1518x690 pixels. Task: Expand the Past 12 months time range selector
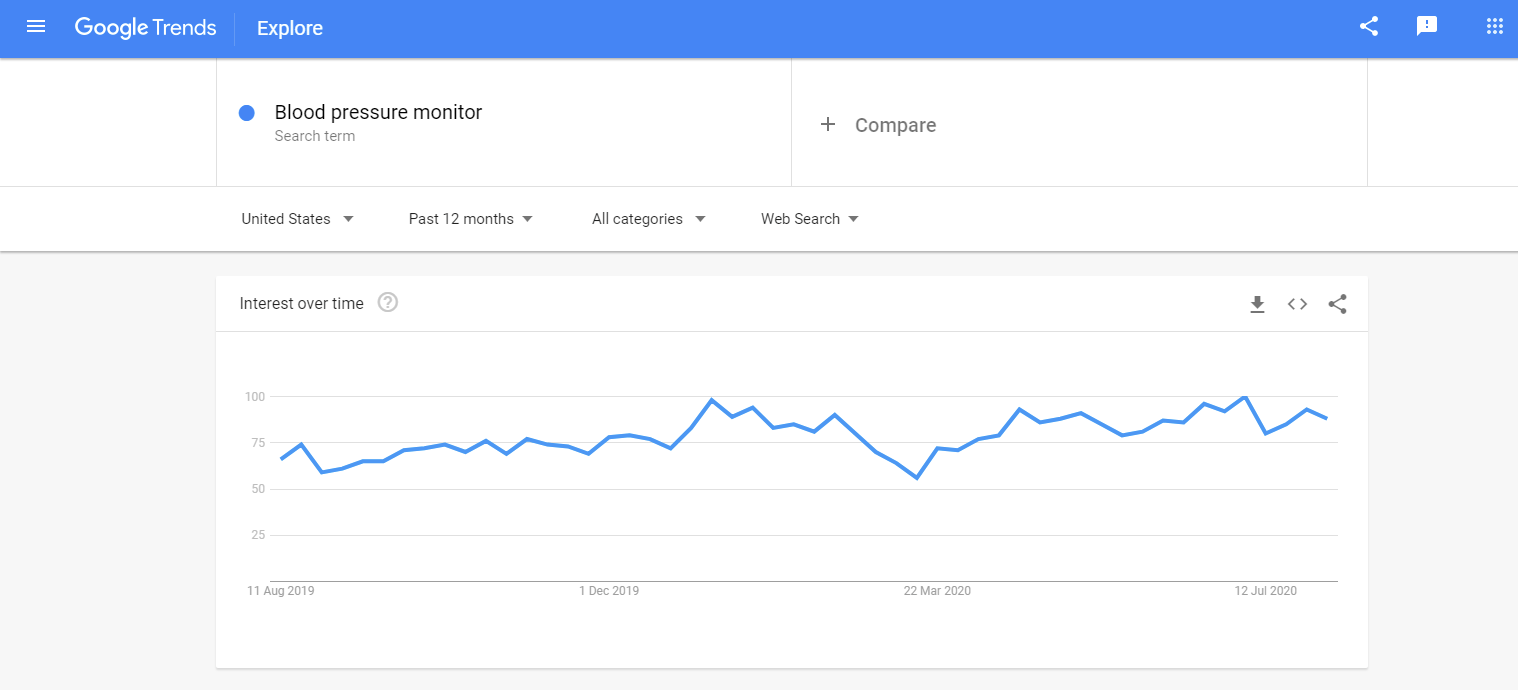point(470,218)
